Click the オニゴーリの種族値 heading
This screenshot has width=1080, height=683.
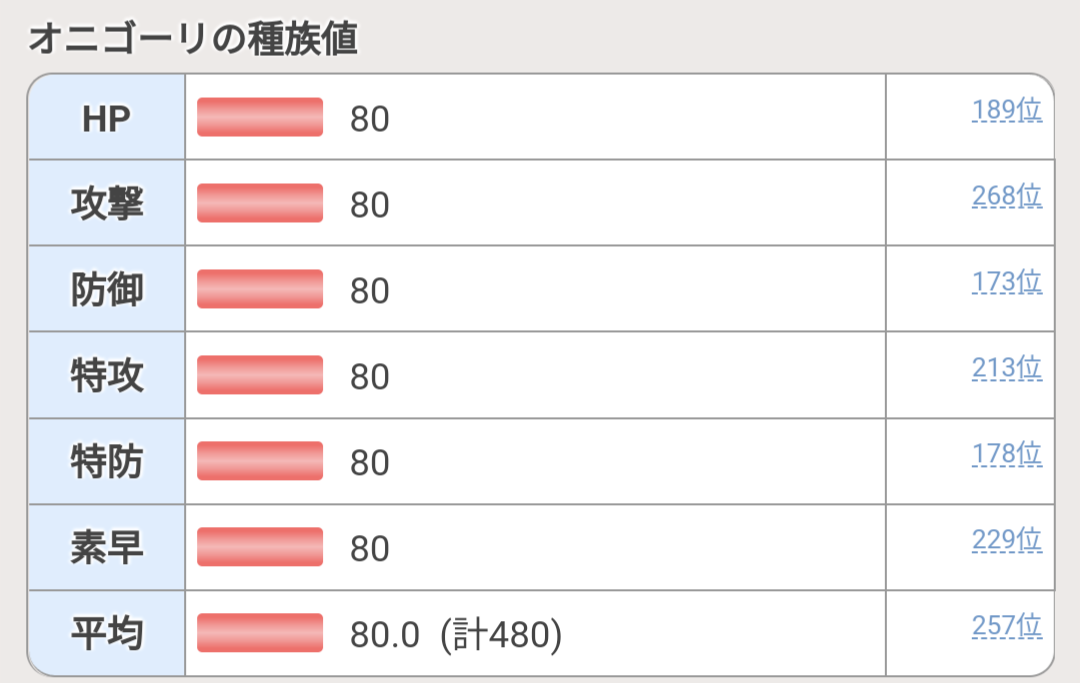pos(193,39)
